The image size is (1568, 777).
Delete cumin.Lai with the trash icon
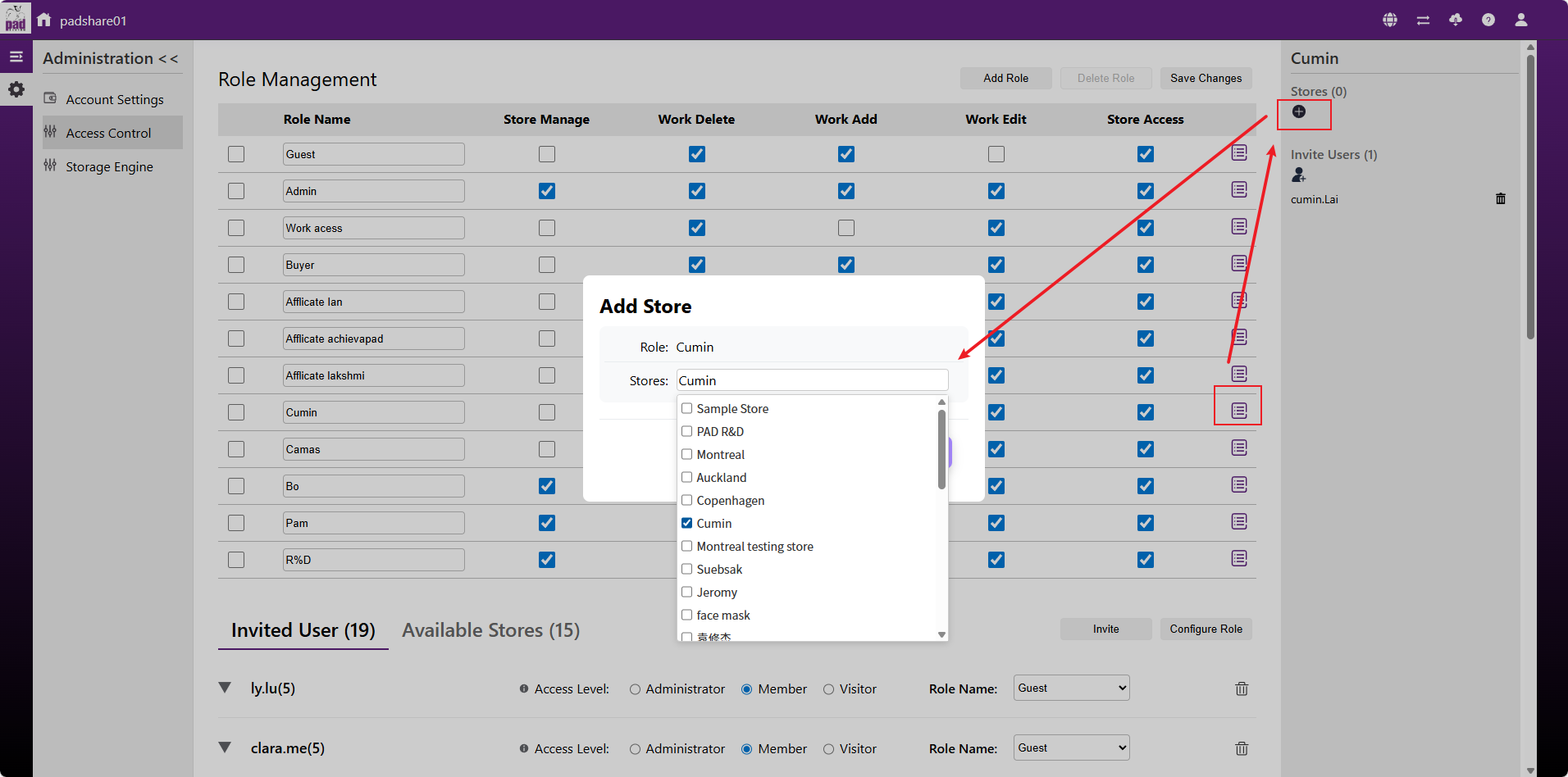click(1501, 198)
